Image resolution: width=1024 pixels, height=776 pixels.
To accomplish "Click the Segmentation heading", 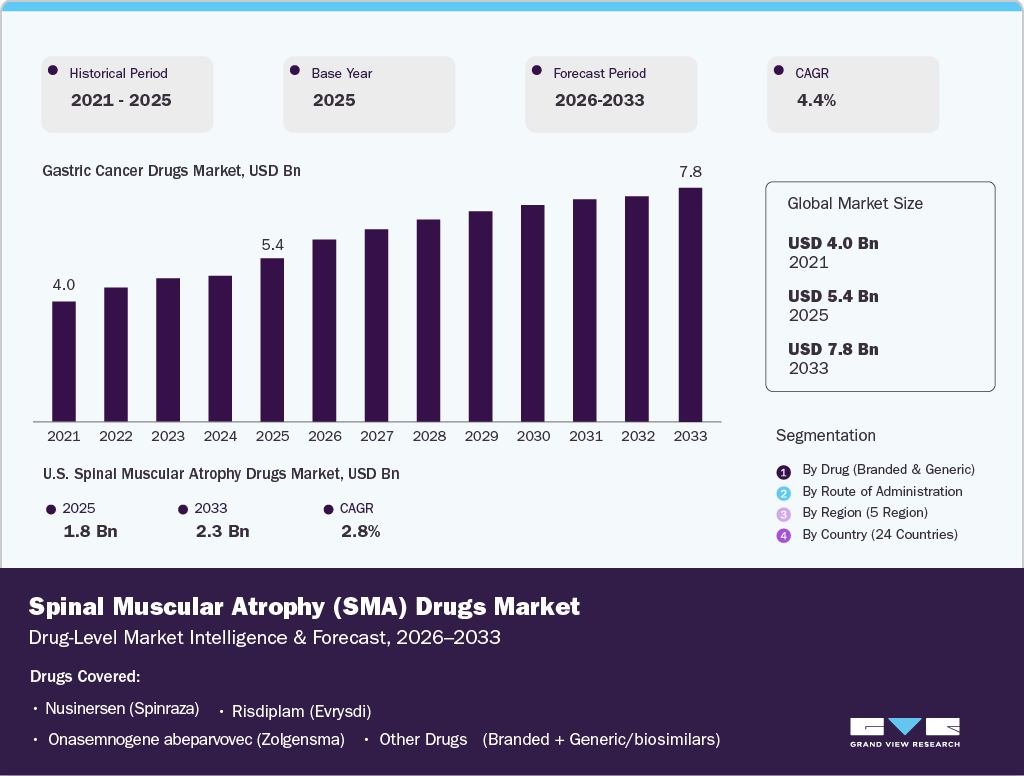I will [825, 436].
